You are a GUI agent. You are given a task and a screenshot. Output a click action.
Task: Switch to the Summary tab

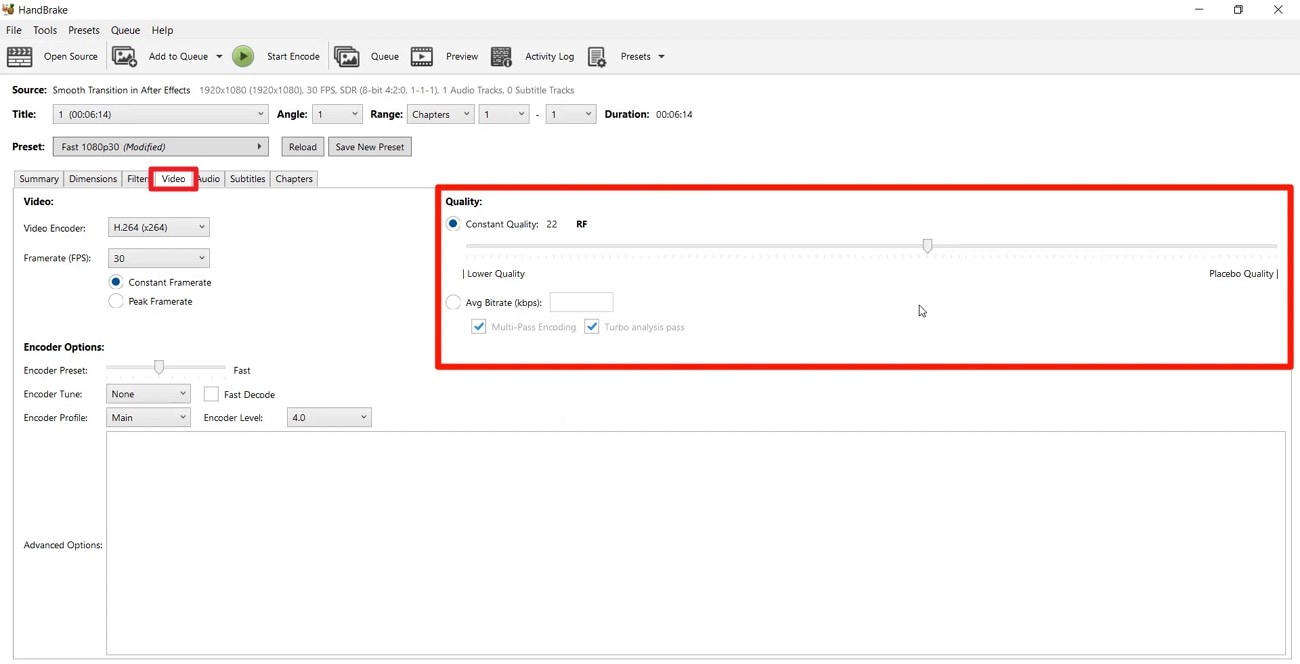39,179
